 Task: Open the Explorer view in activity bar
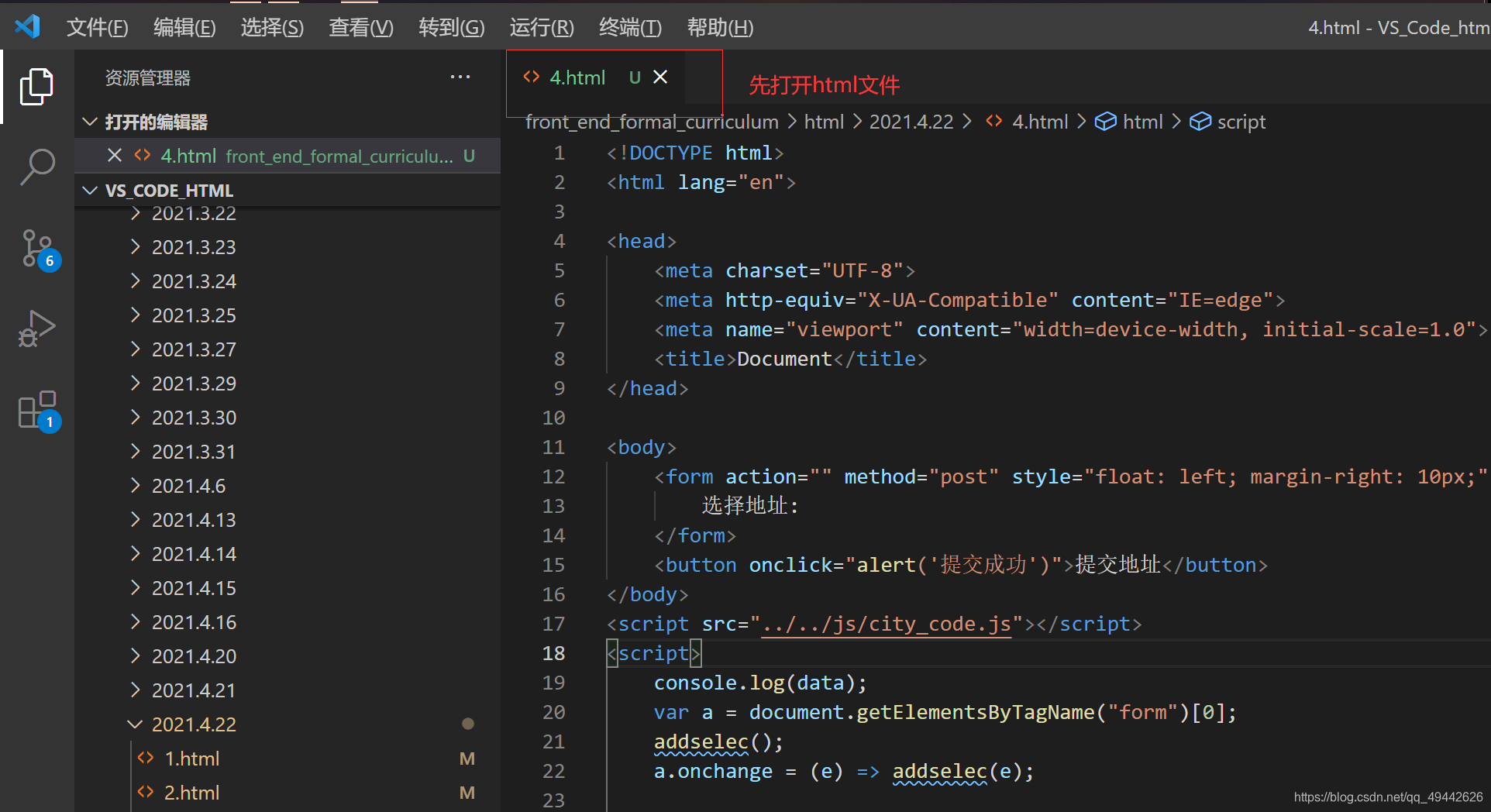36,86
